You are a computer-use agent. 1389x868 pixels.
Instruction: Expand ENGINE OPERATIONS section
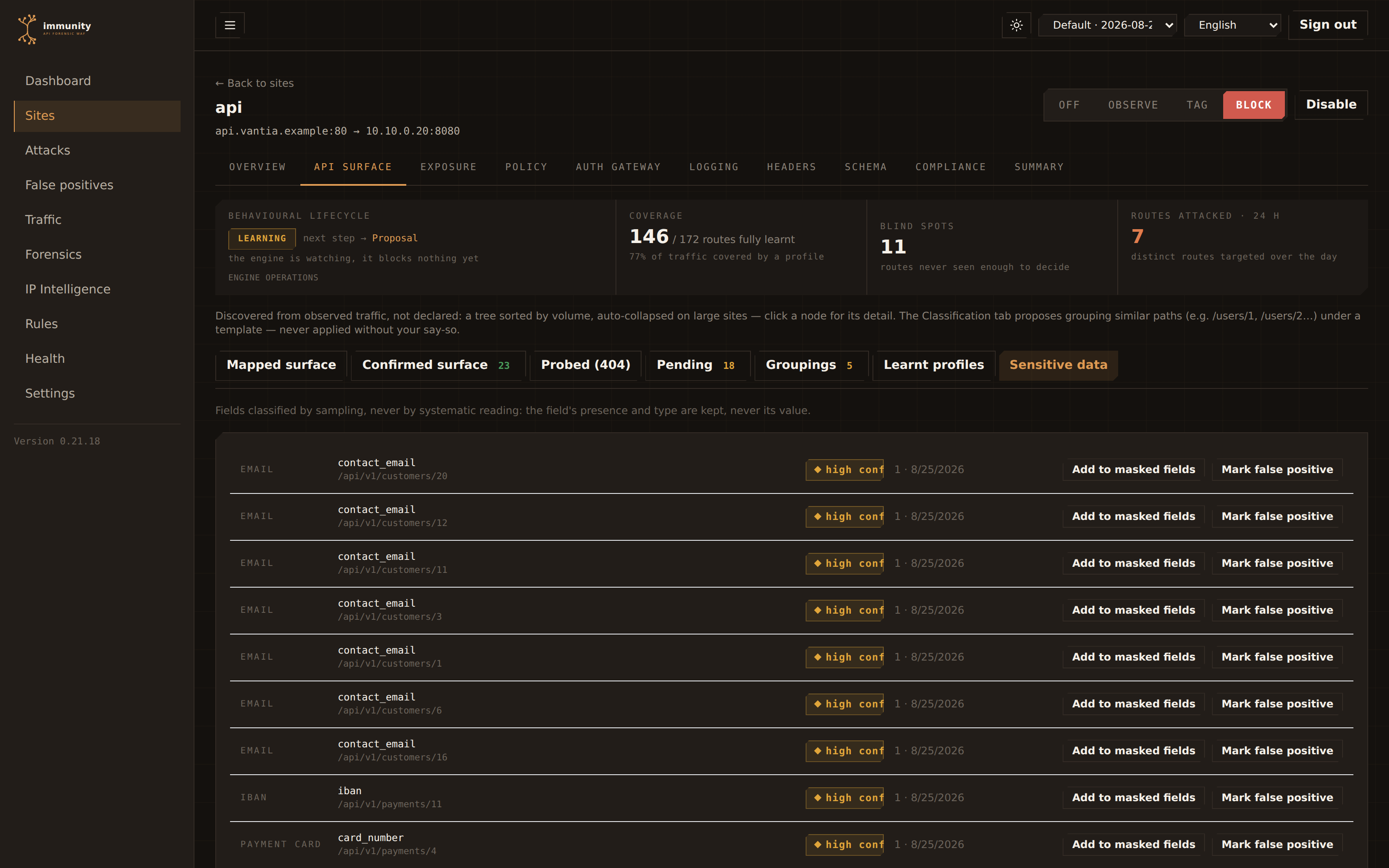tap(273, 277)
